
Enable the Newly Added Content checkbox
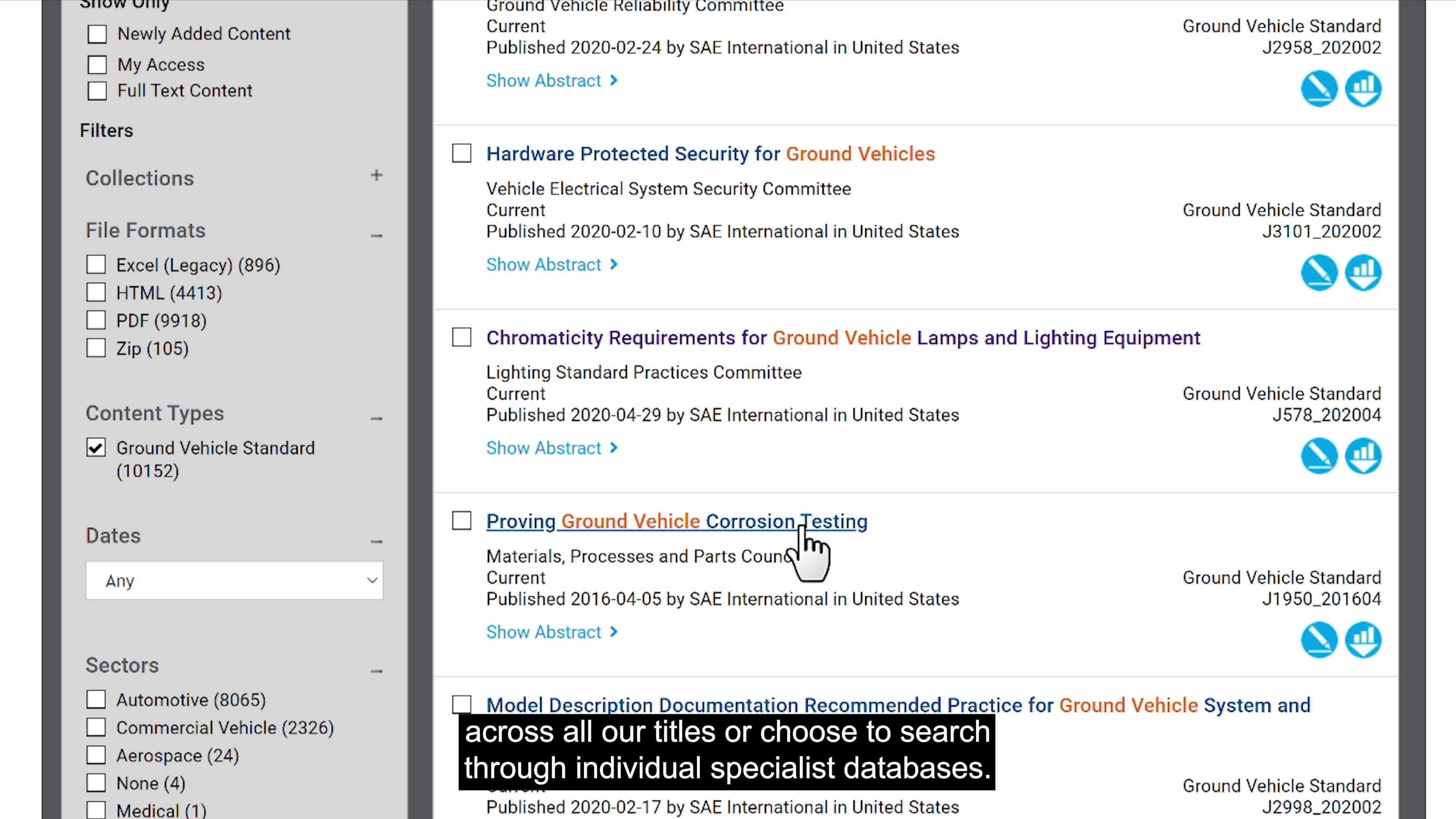97,34
